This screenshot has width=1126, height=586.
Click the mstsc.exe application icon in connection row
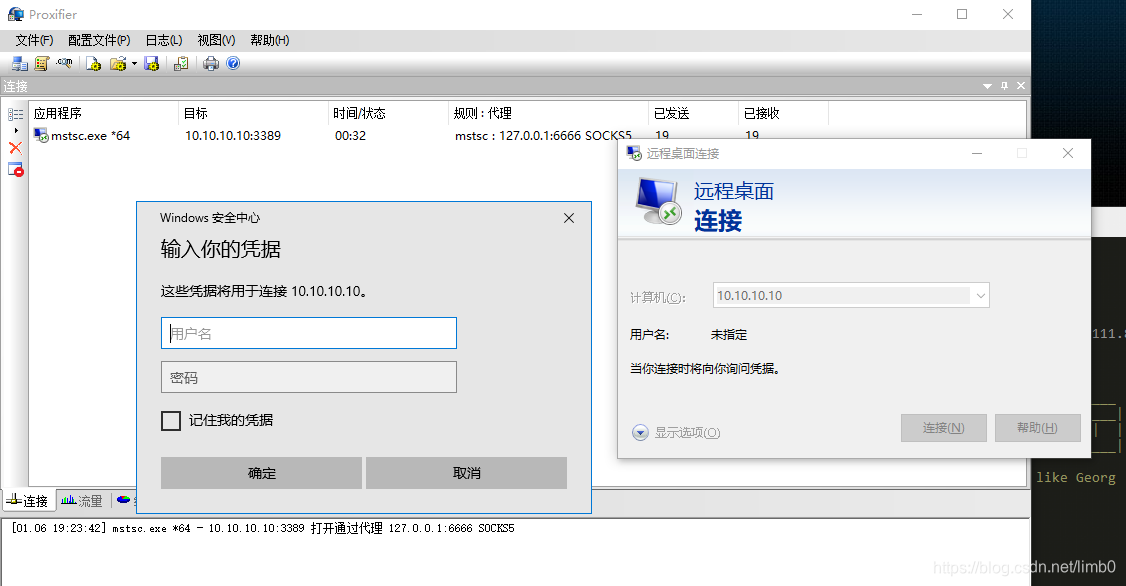point(41,135)
